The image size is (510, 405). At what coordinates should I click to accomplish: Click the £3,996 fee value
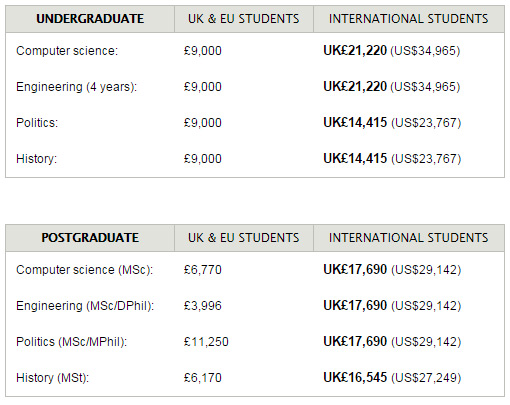click(x=203, y=306)
